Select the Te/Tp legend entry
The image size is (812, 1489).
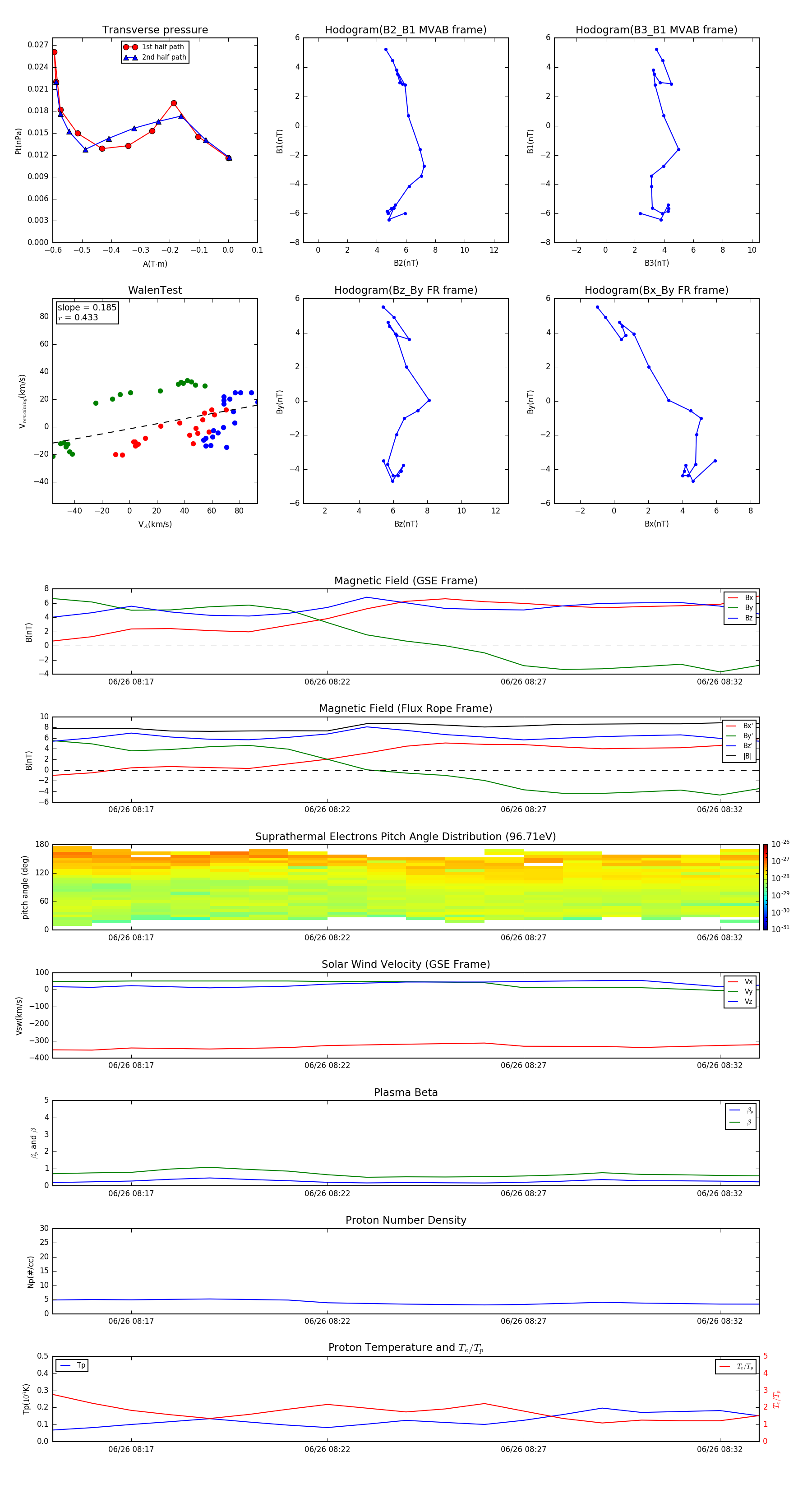click(x=736, y=1366)
